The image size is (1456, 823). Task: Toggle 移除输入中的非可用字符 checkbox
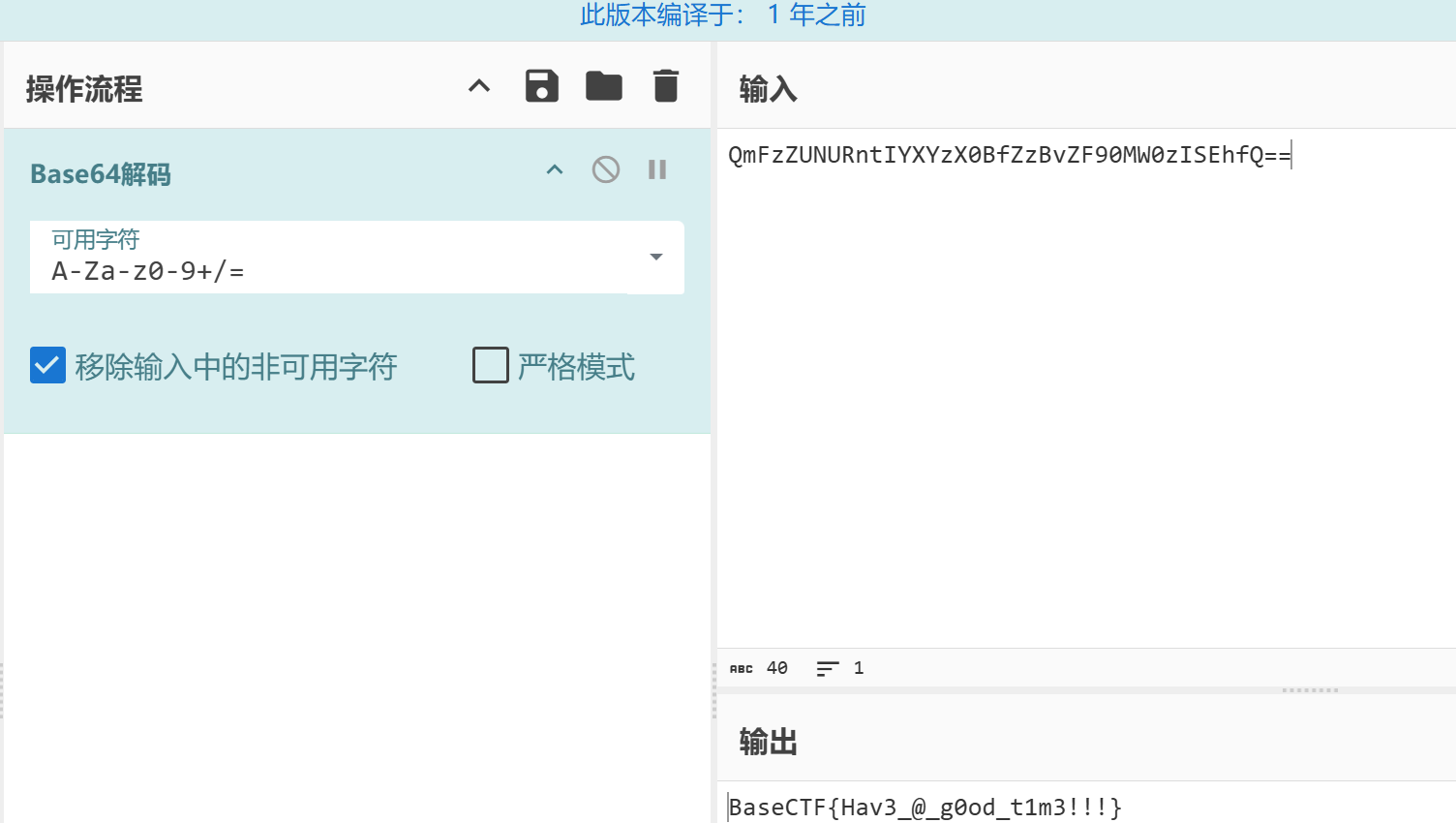48,366
